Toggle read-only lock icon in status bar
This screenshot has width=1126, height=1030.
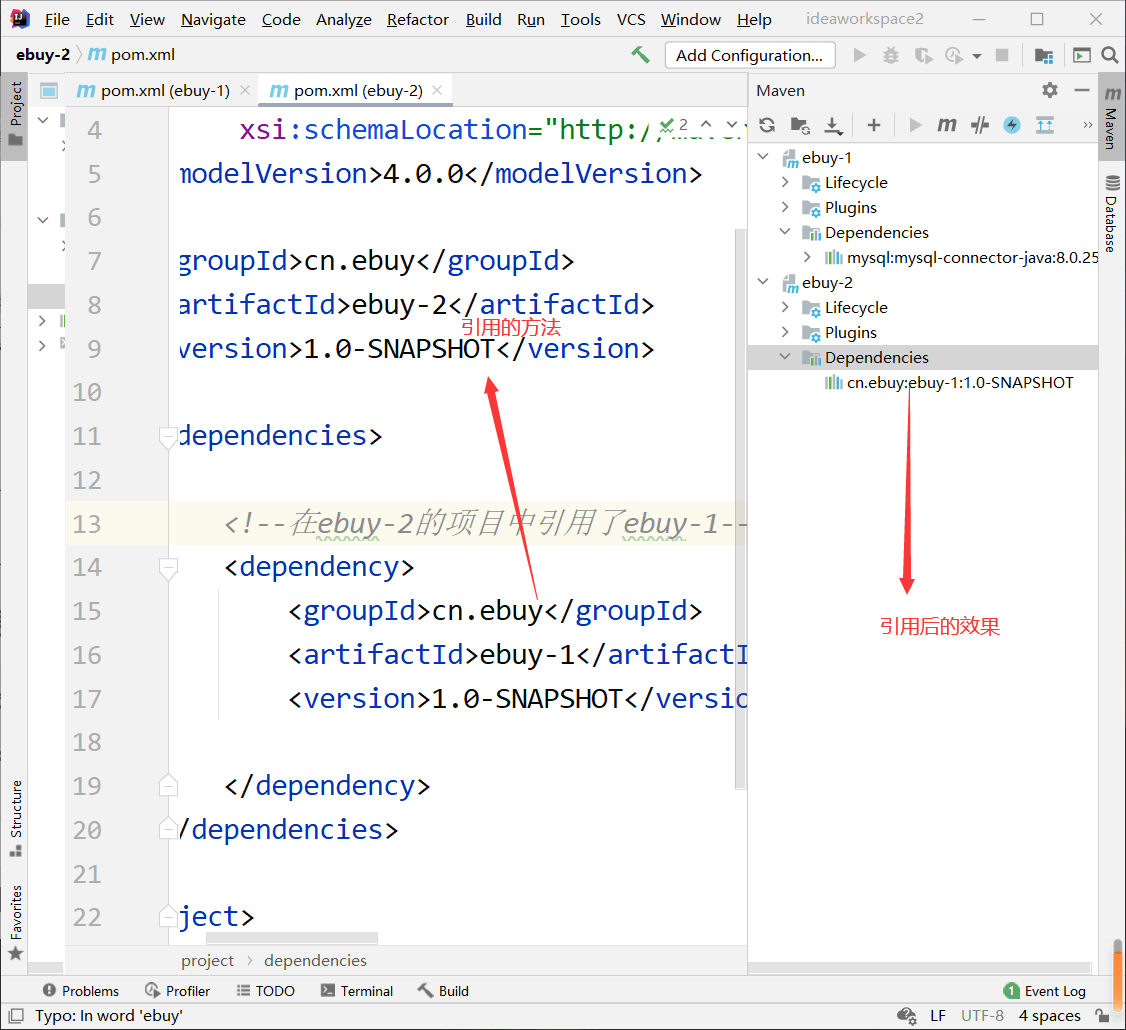(x=1102, y=1016)
